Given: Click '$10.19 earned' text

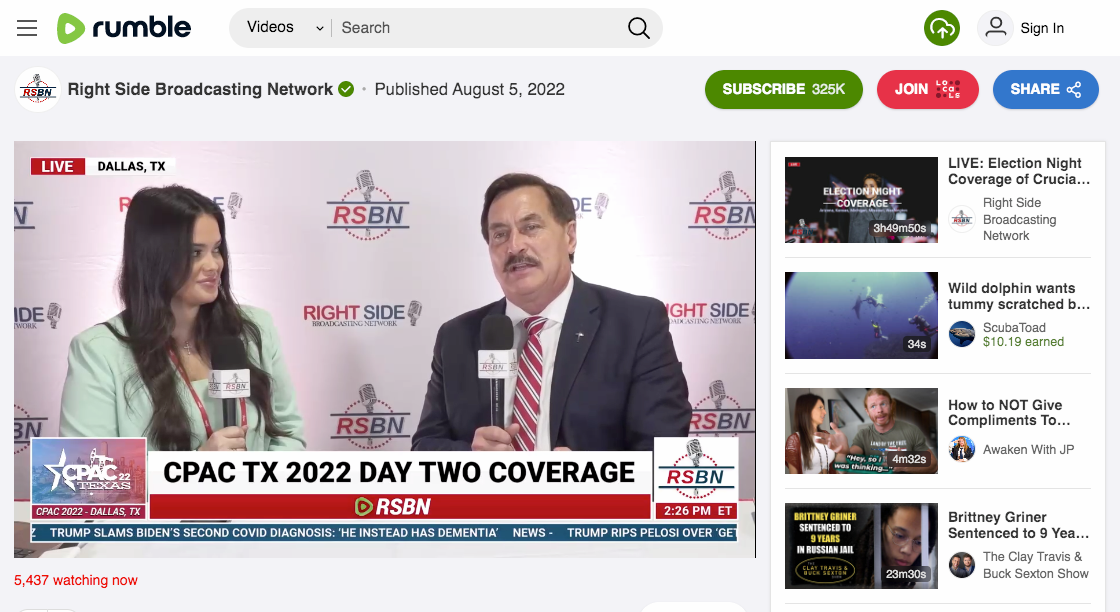Looking at the screenshot, I should pos(1024,342).
